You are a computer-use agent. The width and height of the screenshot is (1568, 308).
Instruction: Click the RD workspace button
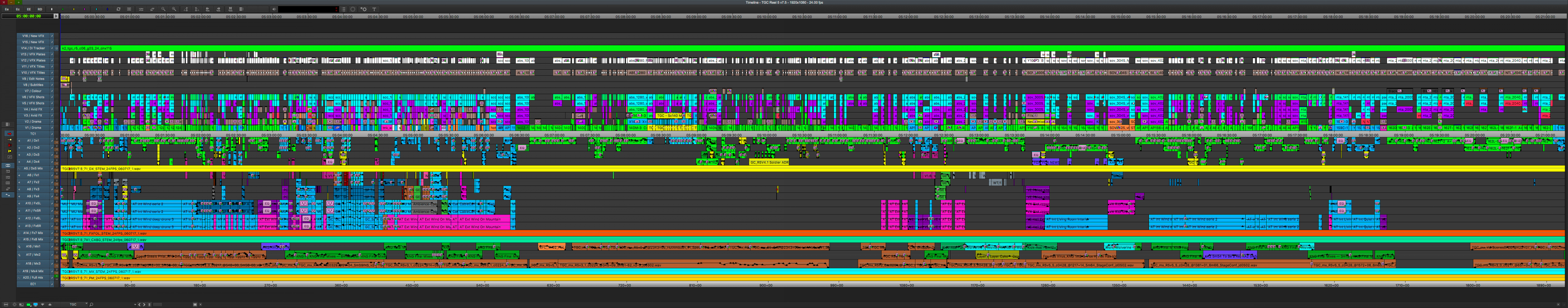[40, 9]
